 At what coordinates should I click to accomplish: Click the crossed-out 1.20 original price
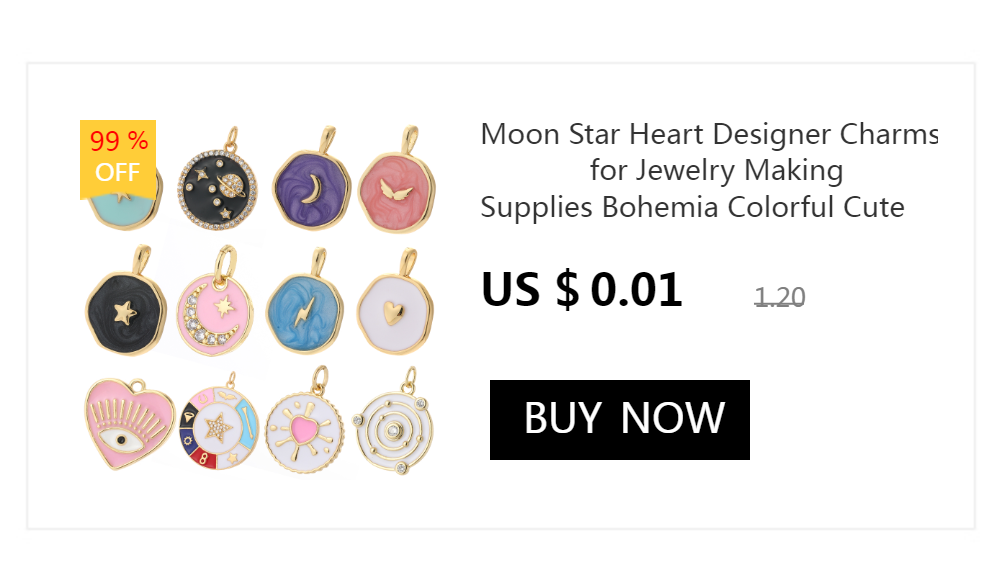tap(779, 297)
